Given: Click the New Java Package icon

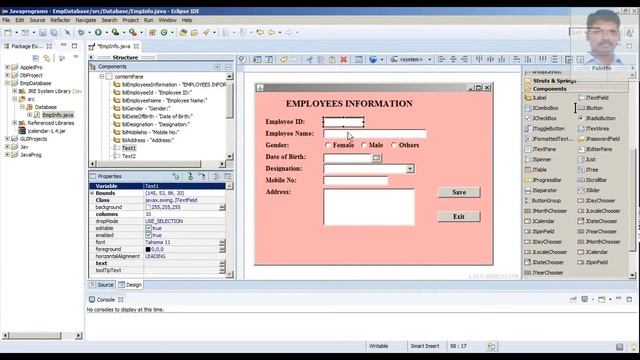Looking at the screenshot, I should pos(152,32).
